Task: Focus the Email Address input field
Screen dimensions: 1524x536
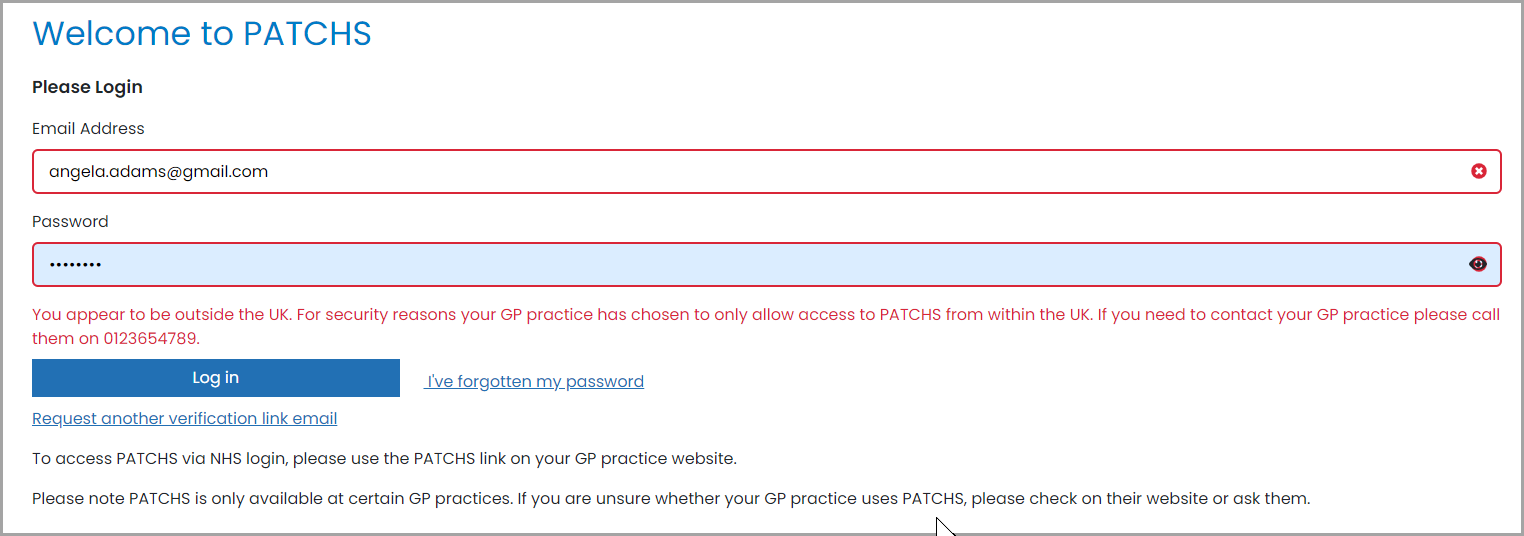Action: pos(766,171)
